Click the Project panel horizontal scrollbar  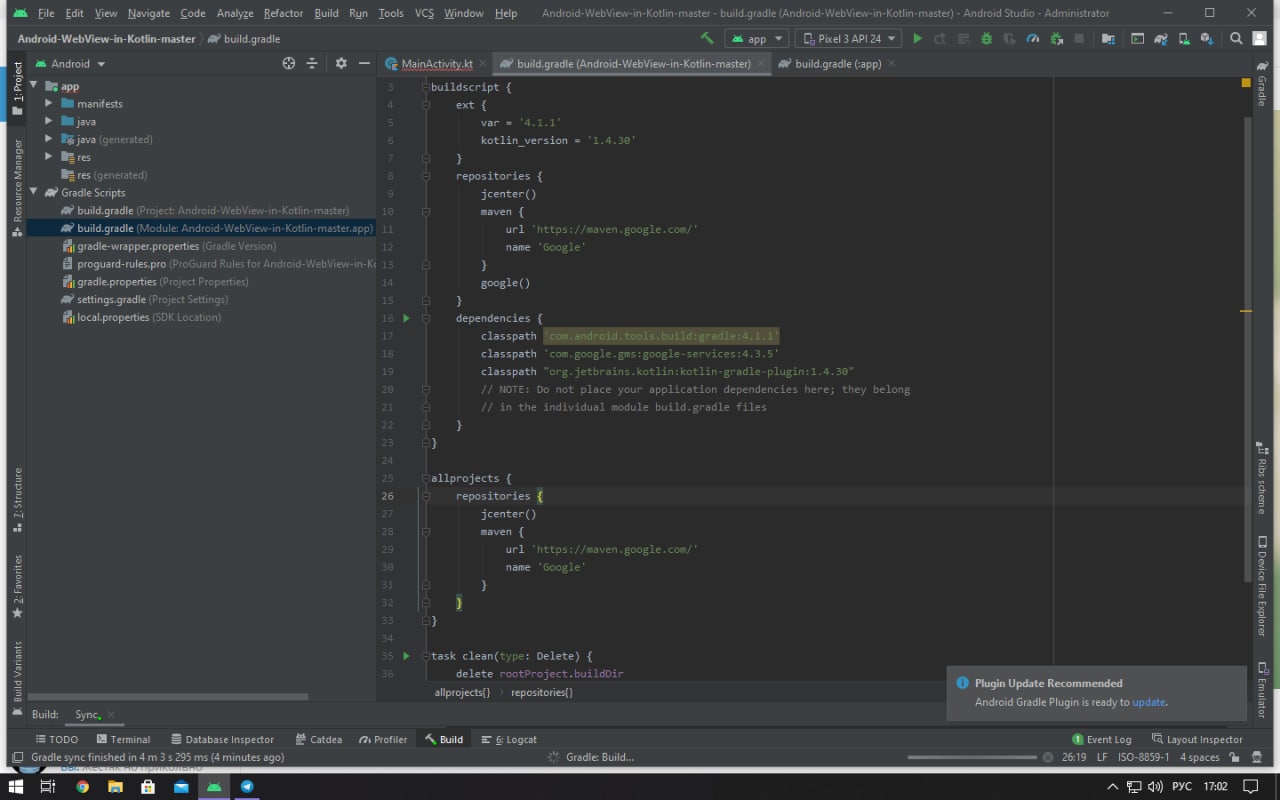click(x=168, y=697)
